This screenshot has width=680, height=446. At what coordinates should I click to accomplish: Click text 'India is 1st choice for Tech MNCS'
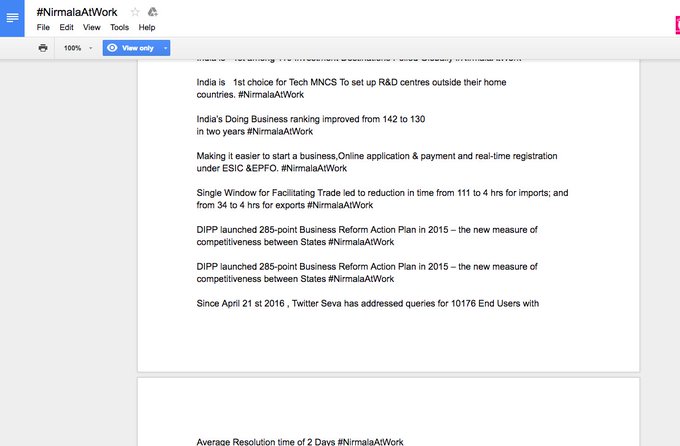267,82
